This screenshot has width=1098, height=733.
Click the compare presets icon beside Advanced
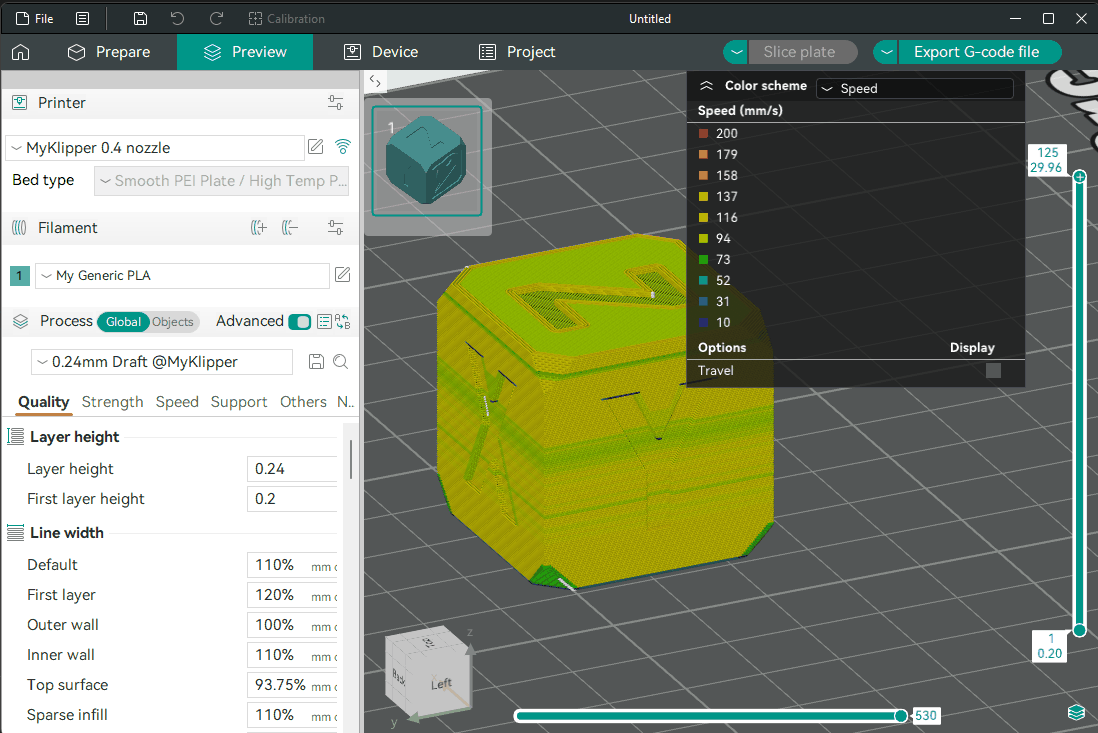tap(343, 321)
